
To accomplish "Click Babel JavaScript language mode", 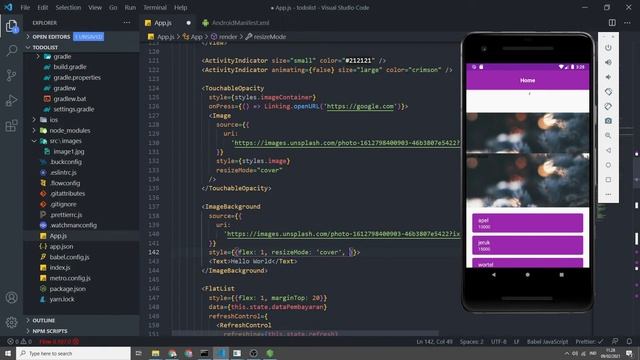I will point(547,341).
